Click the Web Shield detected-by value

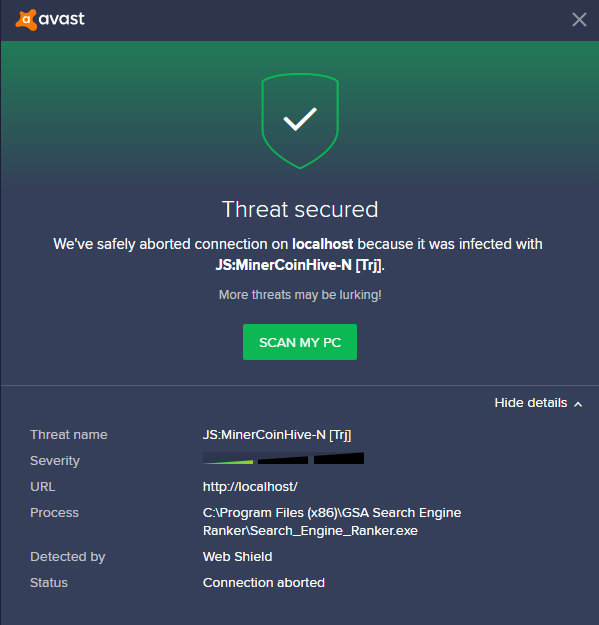238,556
